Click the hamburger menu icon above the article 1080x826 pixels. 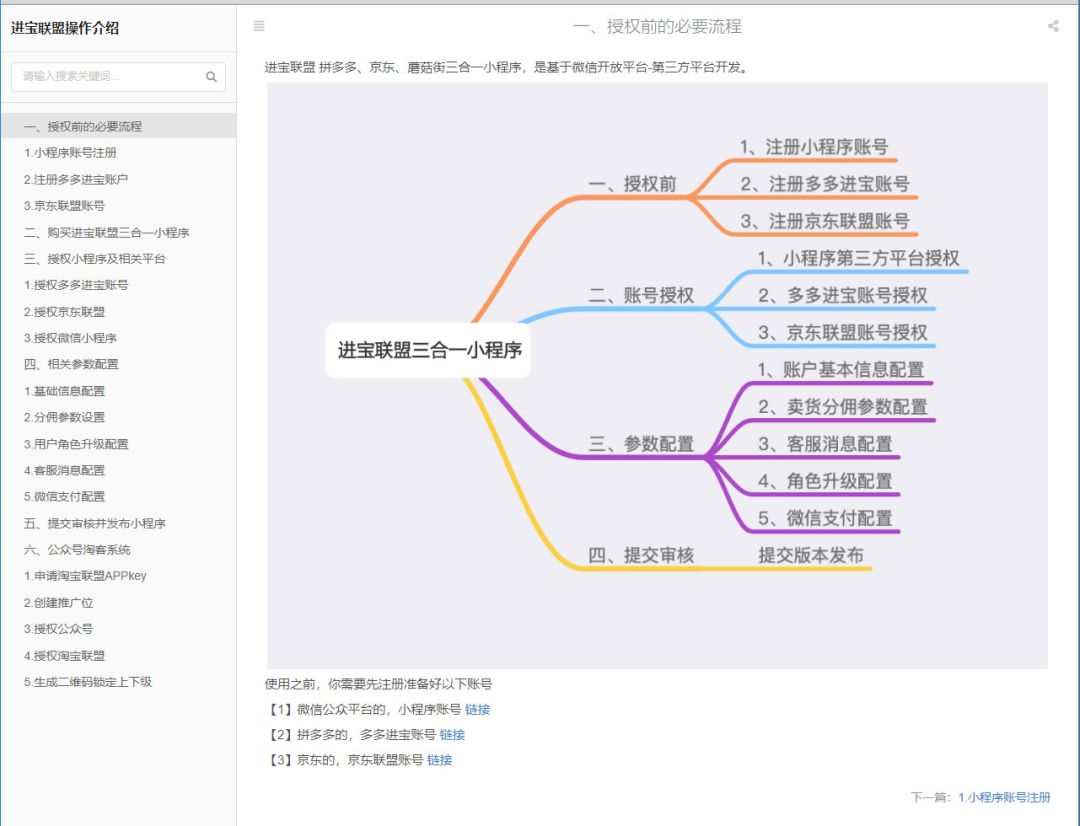coord(259,26)
